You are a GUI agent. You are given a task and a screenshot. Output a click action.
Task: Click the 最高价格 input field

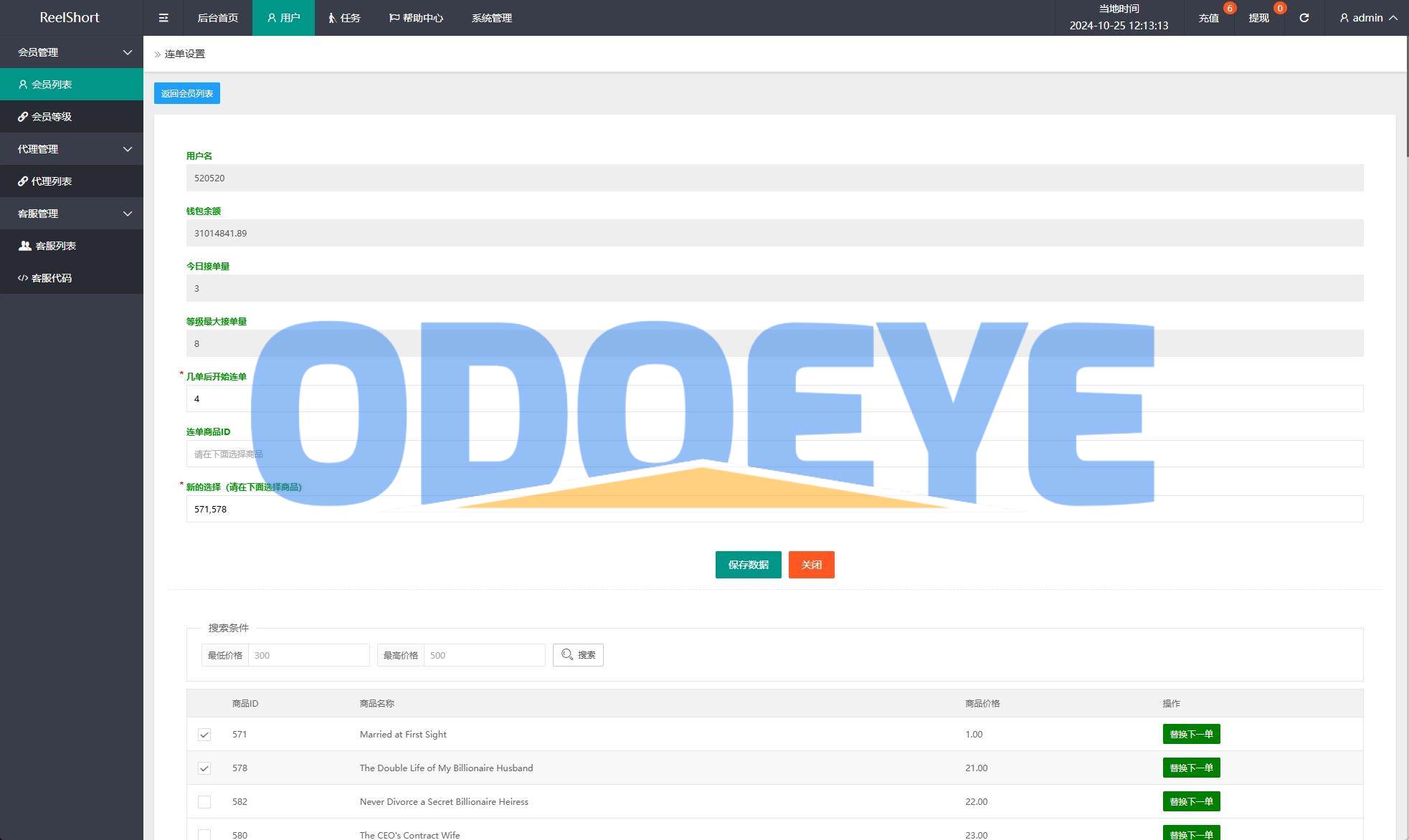pos(484,655)
